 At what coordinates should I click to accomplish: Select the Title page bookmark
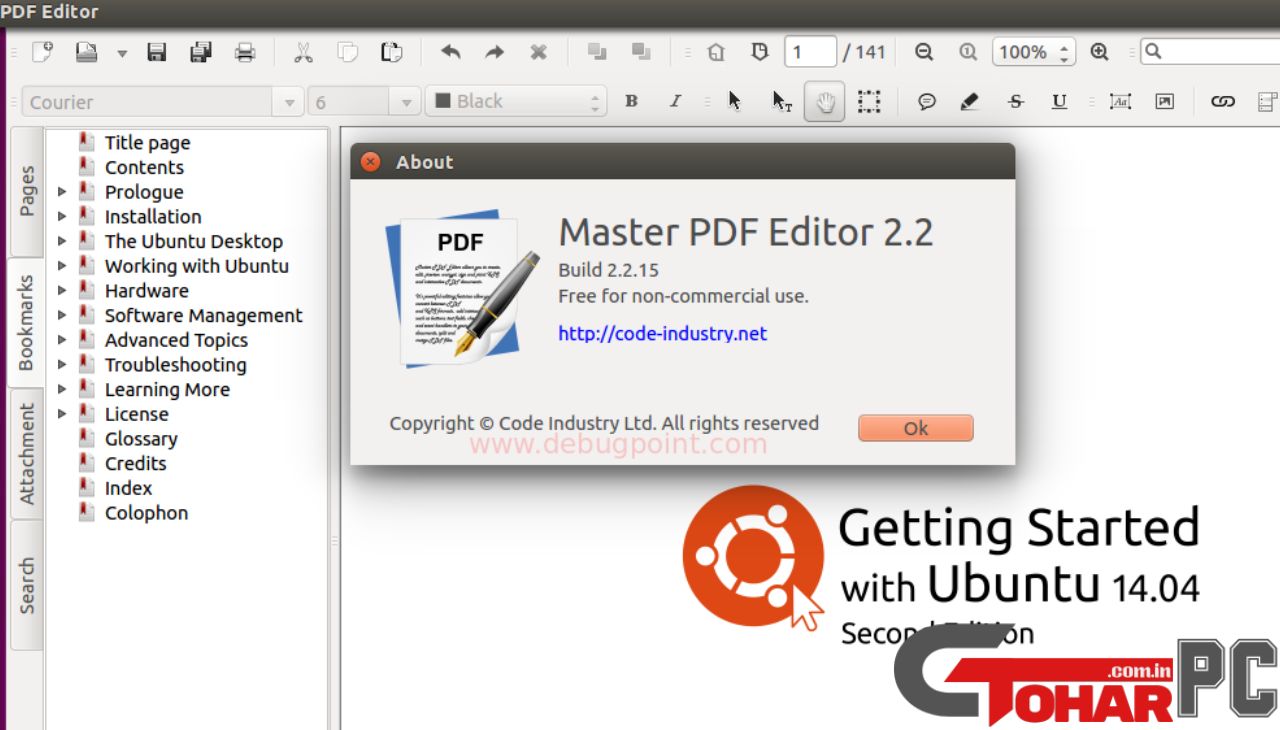click(147, 143)
